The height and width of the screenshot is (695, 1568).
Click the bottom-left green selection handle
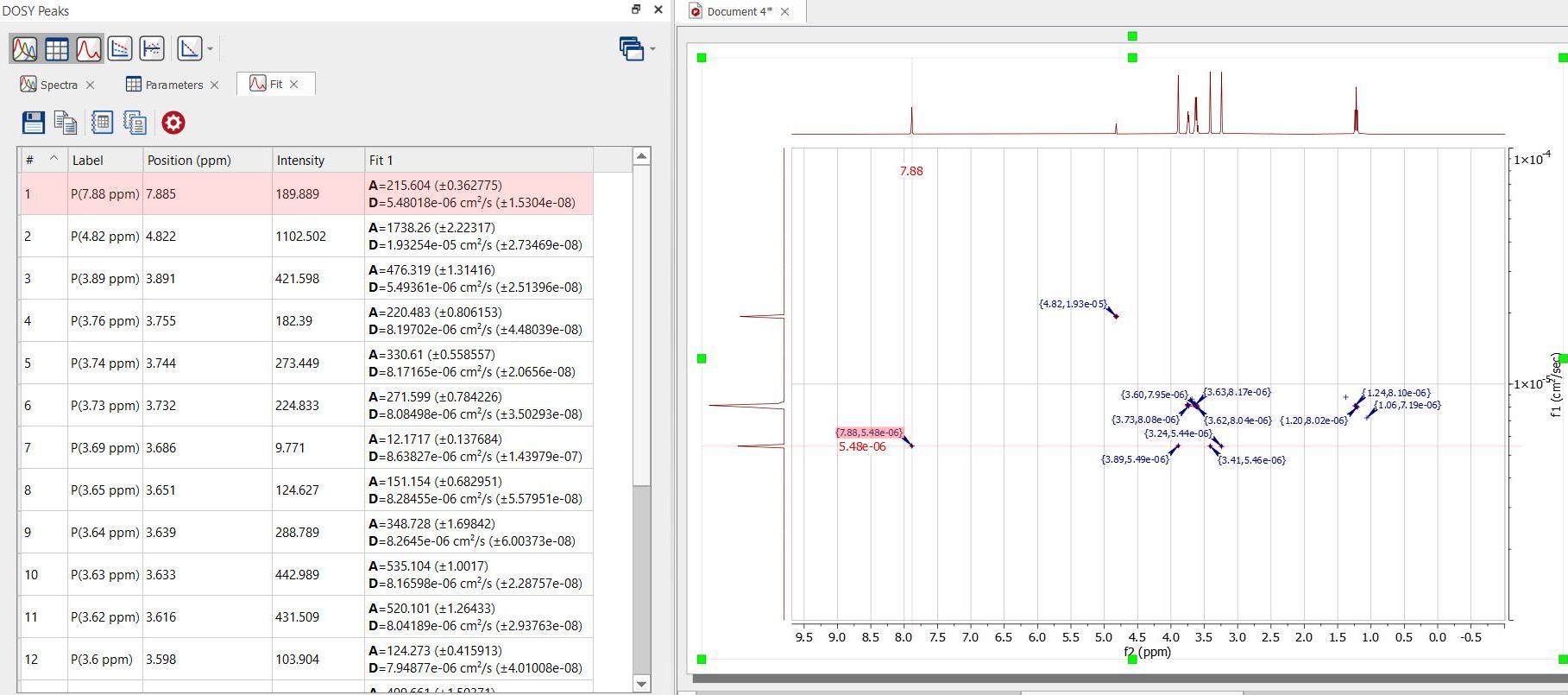tap(702, 660)
